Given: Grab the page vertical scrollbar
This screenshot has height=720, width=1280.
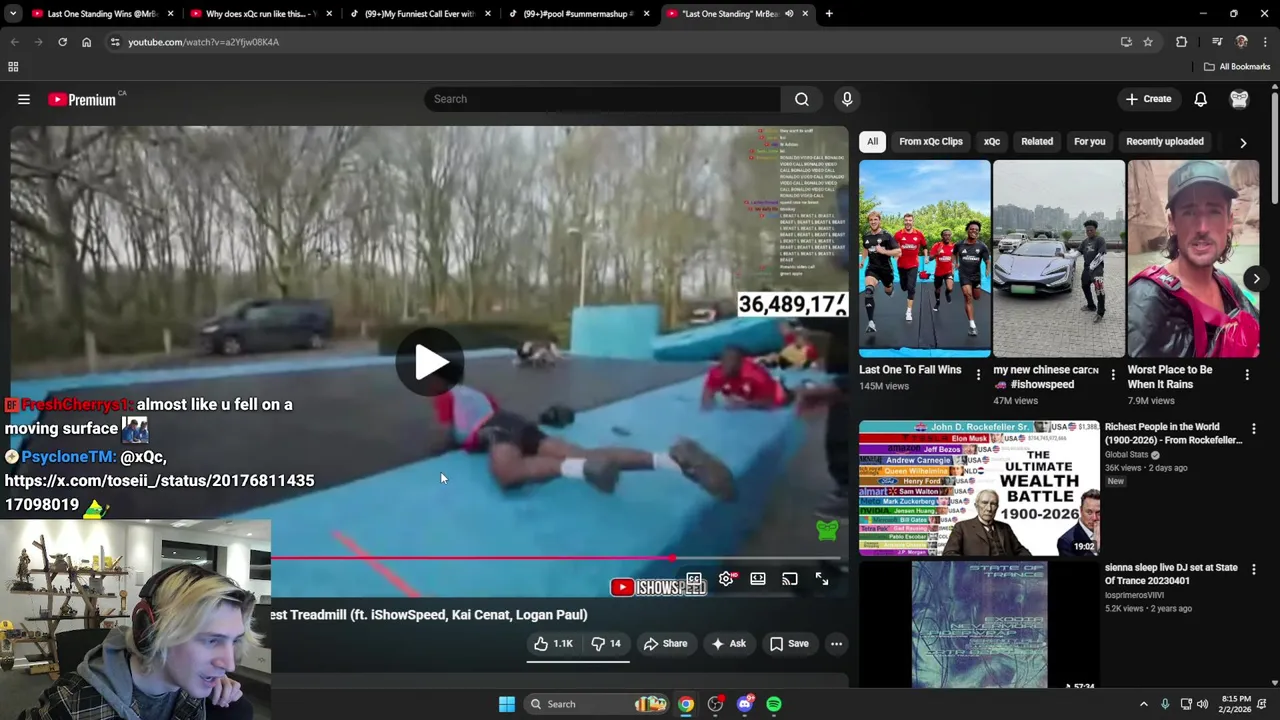Looking at the screenshot, I should (1275, 146).
